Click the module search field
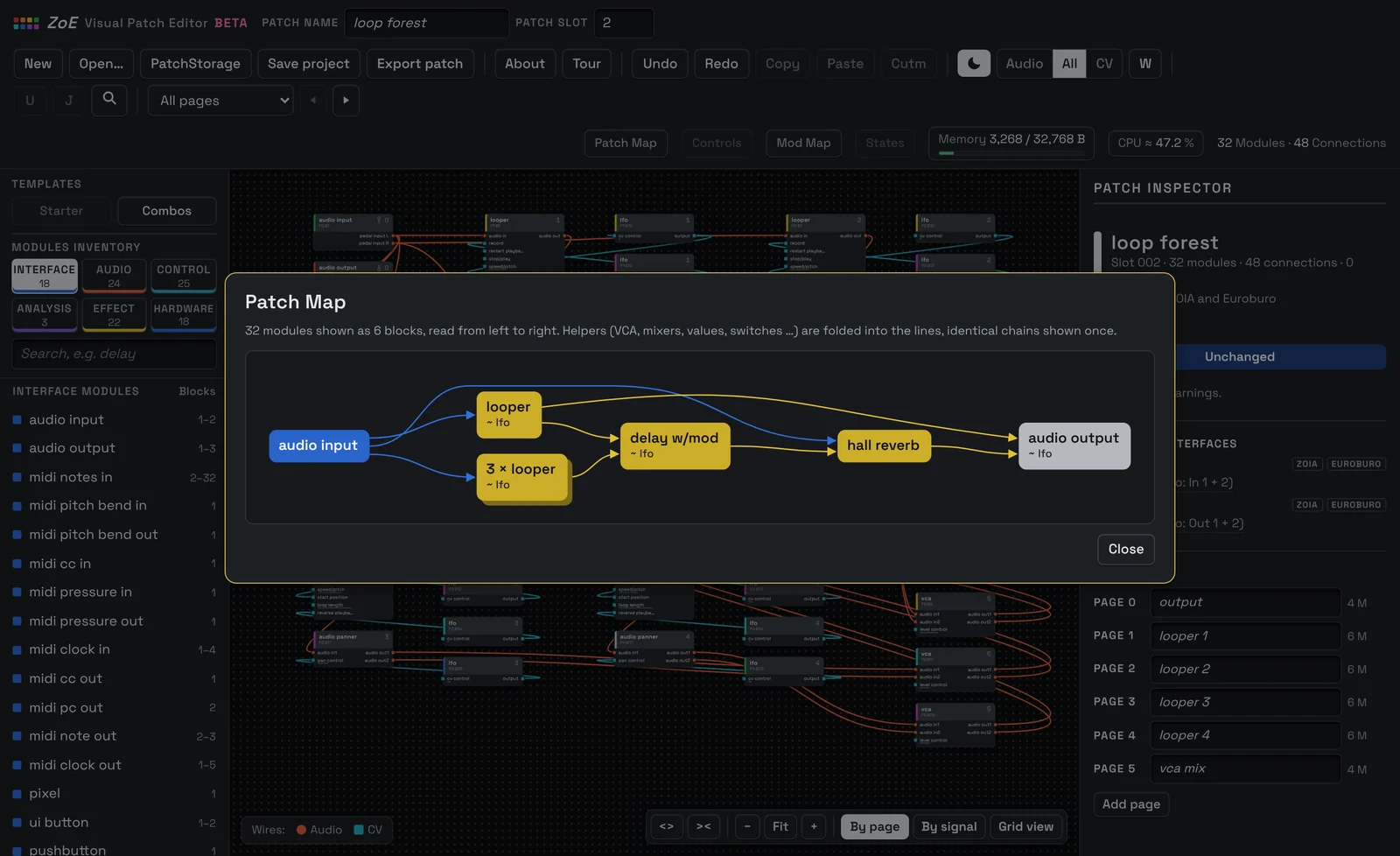1400x856 pixels. 114,354
